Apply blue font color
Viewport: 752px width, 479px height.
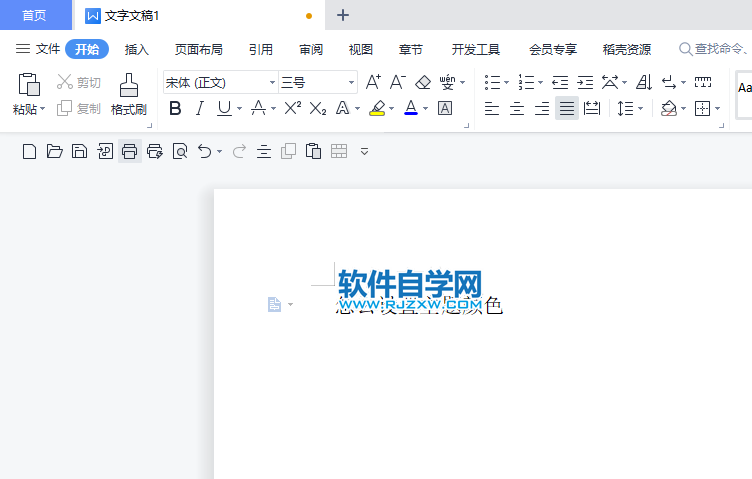click(x=411, y=108)
